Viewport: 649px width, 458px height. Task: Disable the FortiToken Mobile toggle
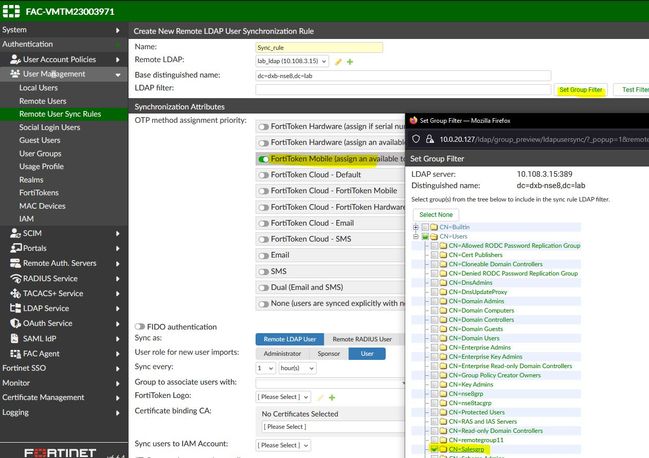[264, 159]
